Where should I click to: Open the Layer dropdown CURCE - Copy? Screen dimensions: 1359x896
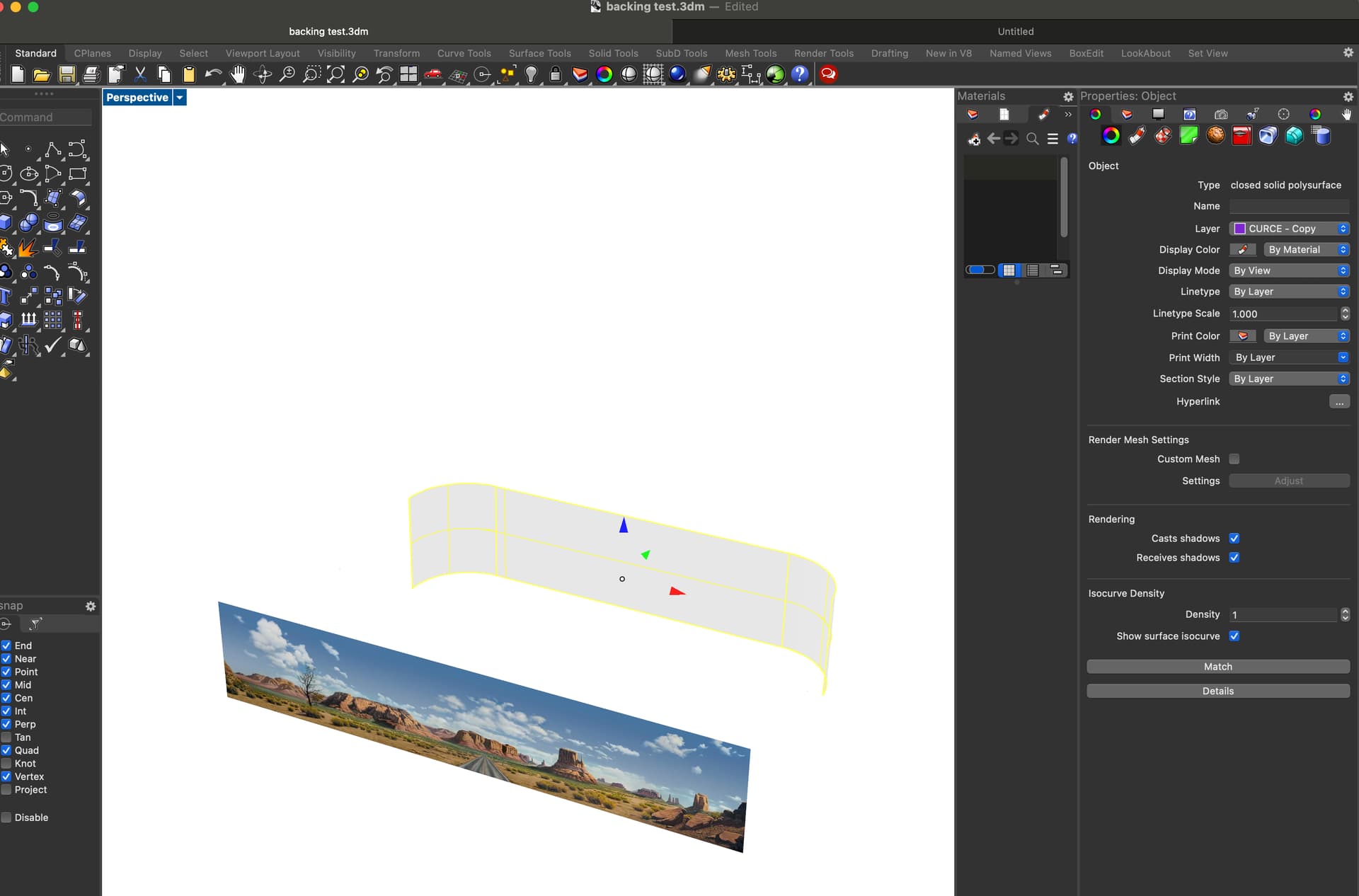tap(1289, 229)
